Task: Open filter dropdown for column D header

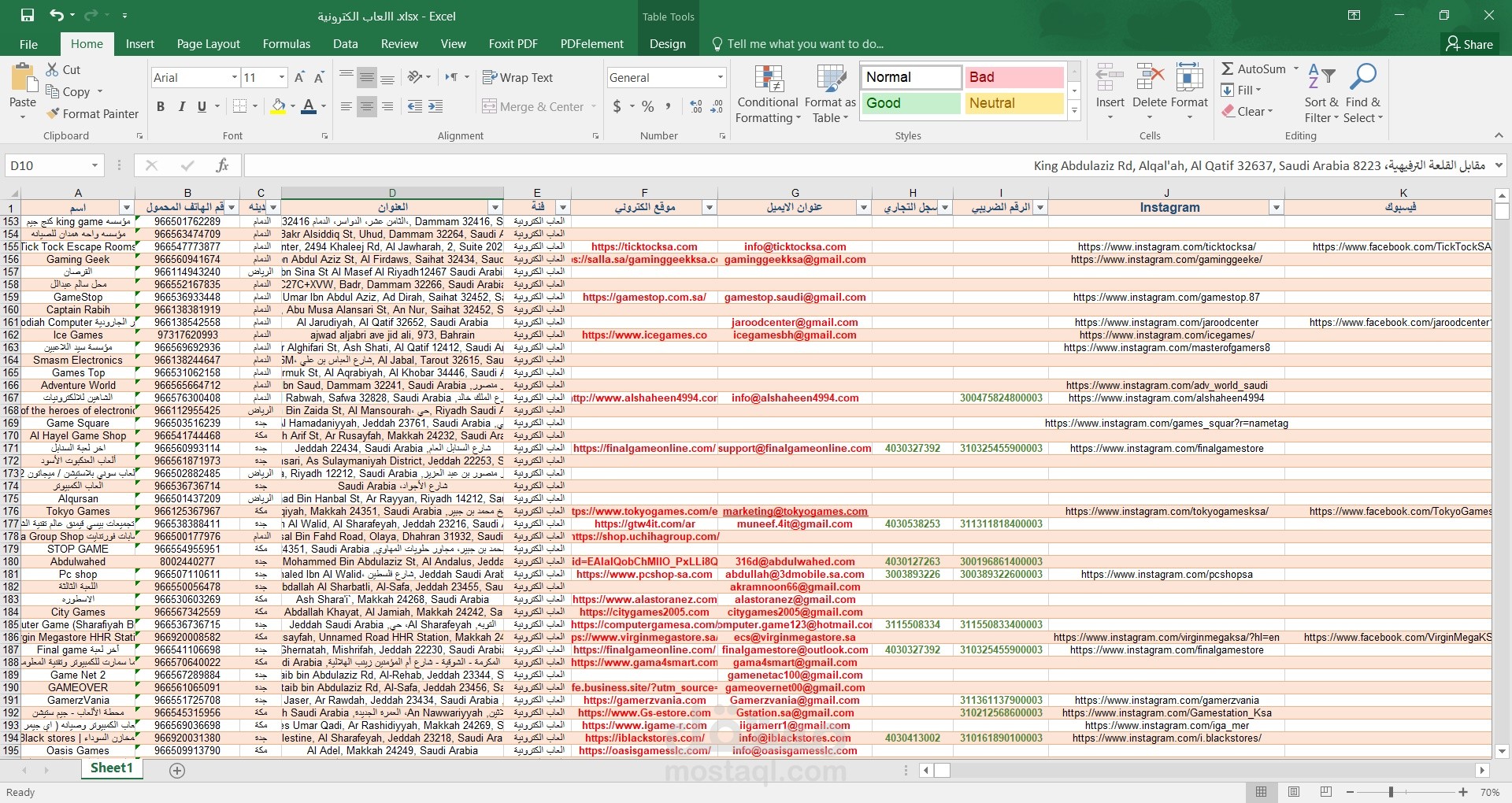Action: [x=495, y=207]
